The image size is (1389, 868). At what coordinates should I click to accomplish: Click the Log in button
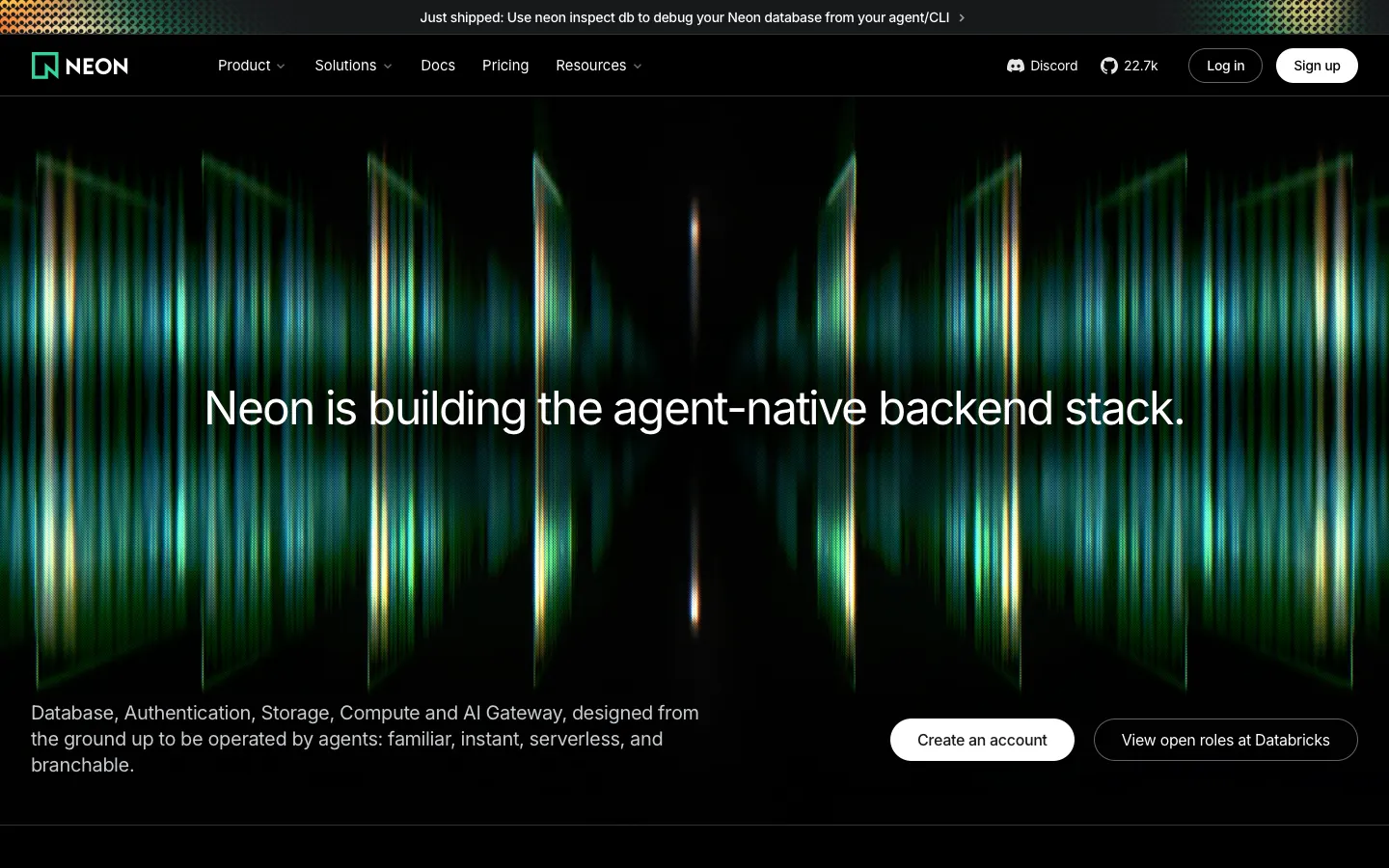click(1225, 66)
